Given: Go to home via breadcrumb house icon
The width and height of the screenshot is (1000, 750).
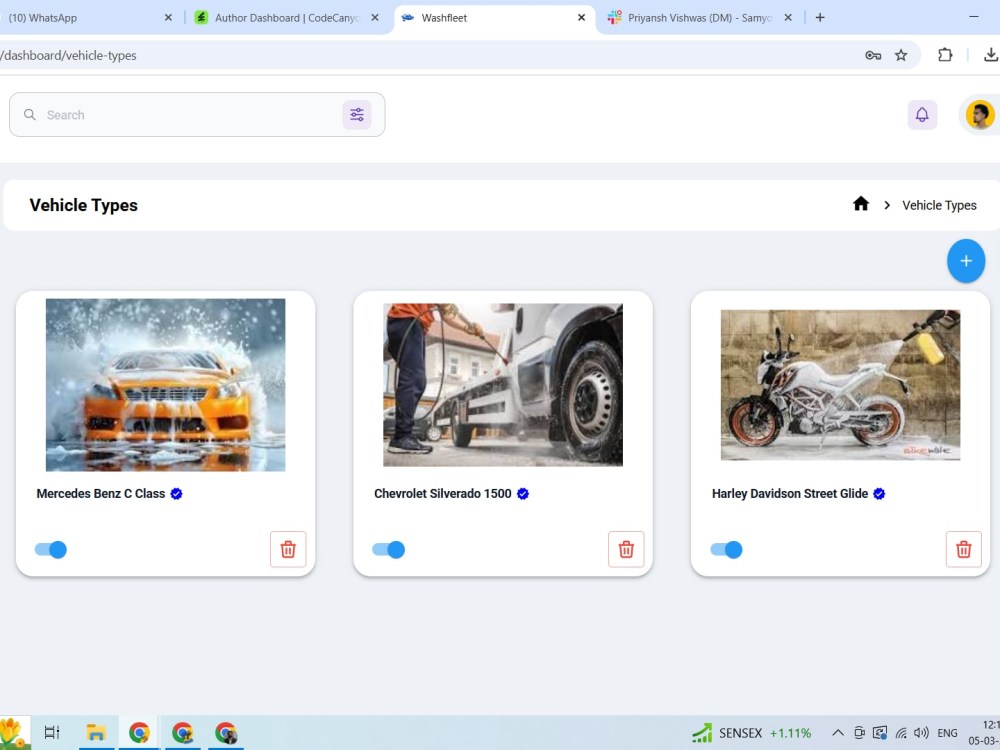Looking at the screenshot, I should tap(861, 204).
